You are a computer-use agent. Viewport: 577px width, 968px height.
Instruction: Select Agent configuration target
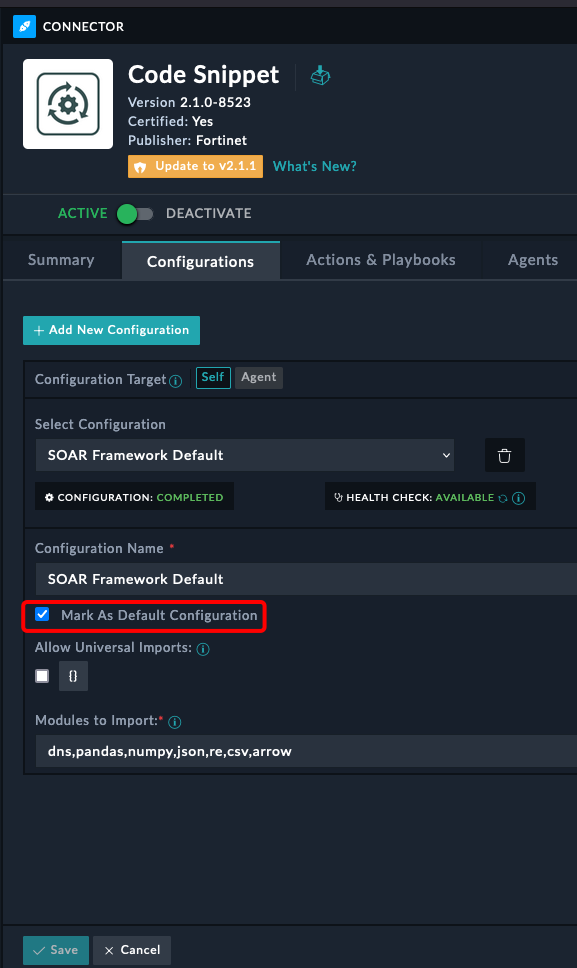coord(259,377)
